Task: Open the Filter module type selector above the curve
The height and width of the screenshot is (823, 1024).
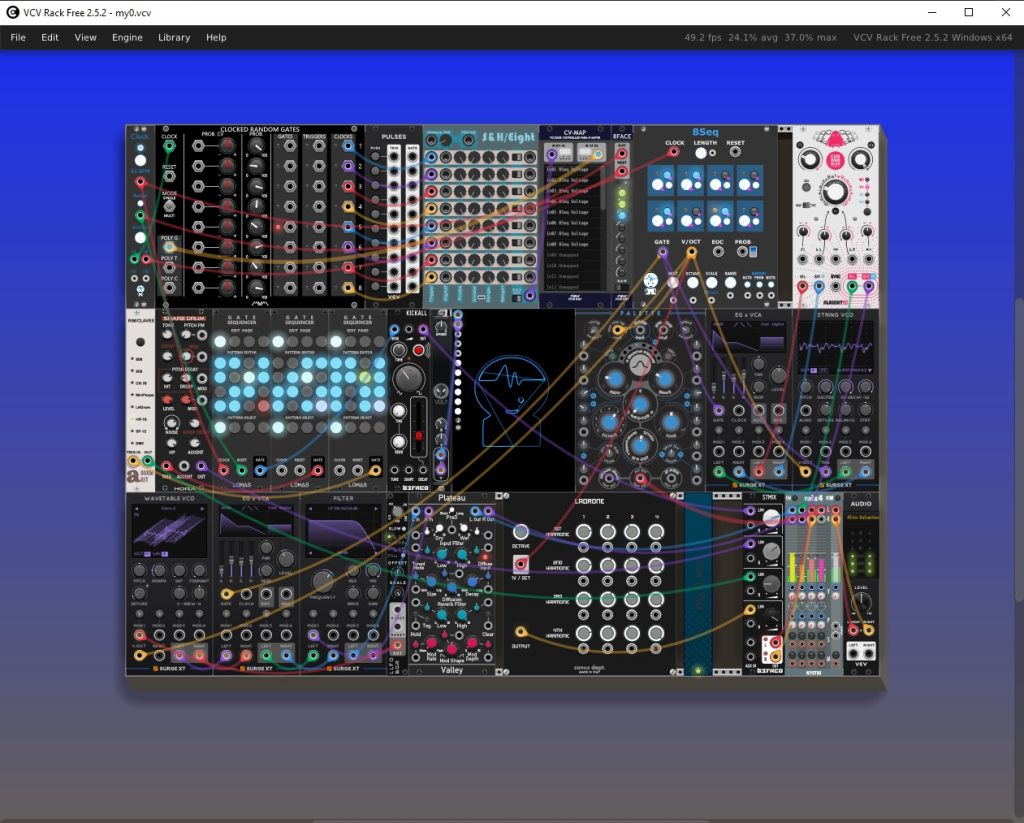Action: [x=344, y=508]
